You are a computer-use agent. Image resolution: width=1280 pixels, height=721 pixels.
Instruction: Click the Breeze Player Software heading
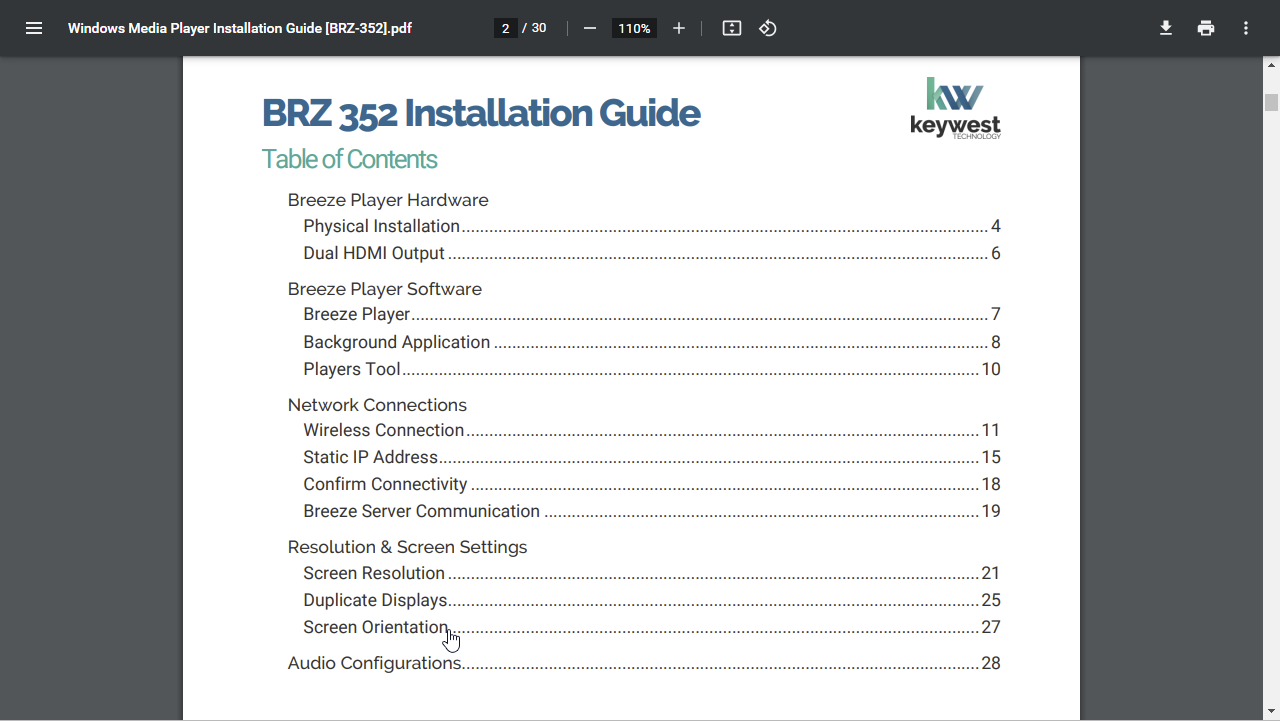tap(385, 289)
